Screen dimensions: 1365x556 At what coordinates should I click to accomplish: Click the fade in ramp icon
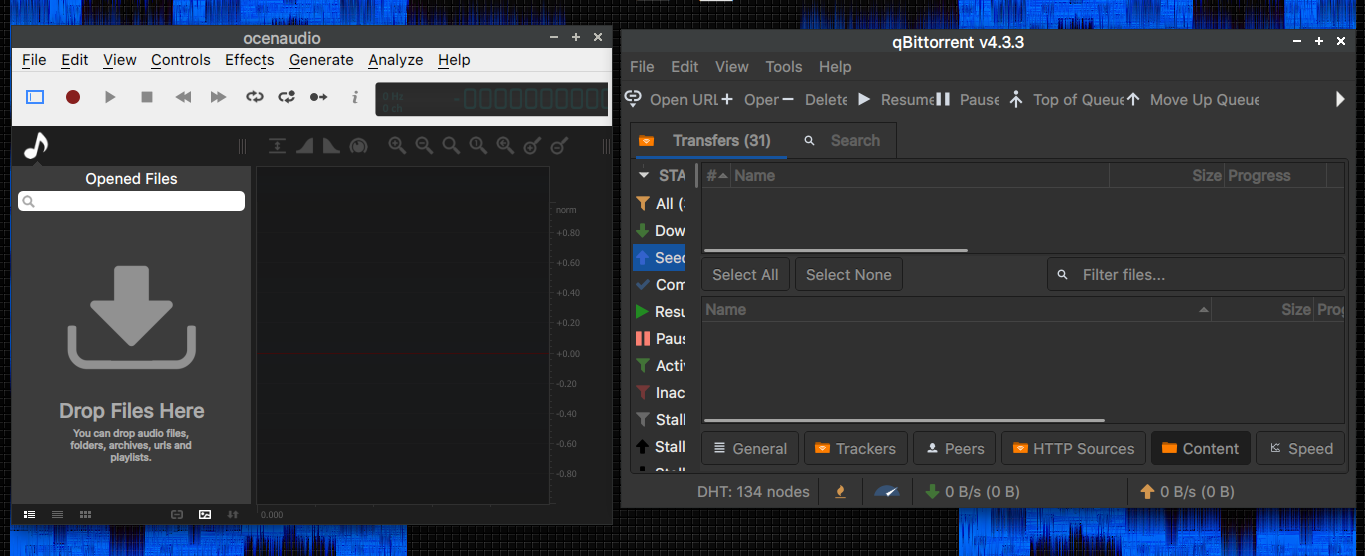(x=304, y=146)
